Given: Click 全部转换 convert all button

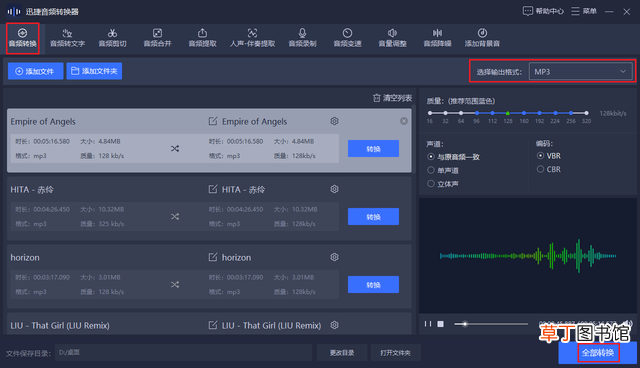Looking at the screenshot, I should [598, 352].
